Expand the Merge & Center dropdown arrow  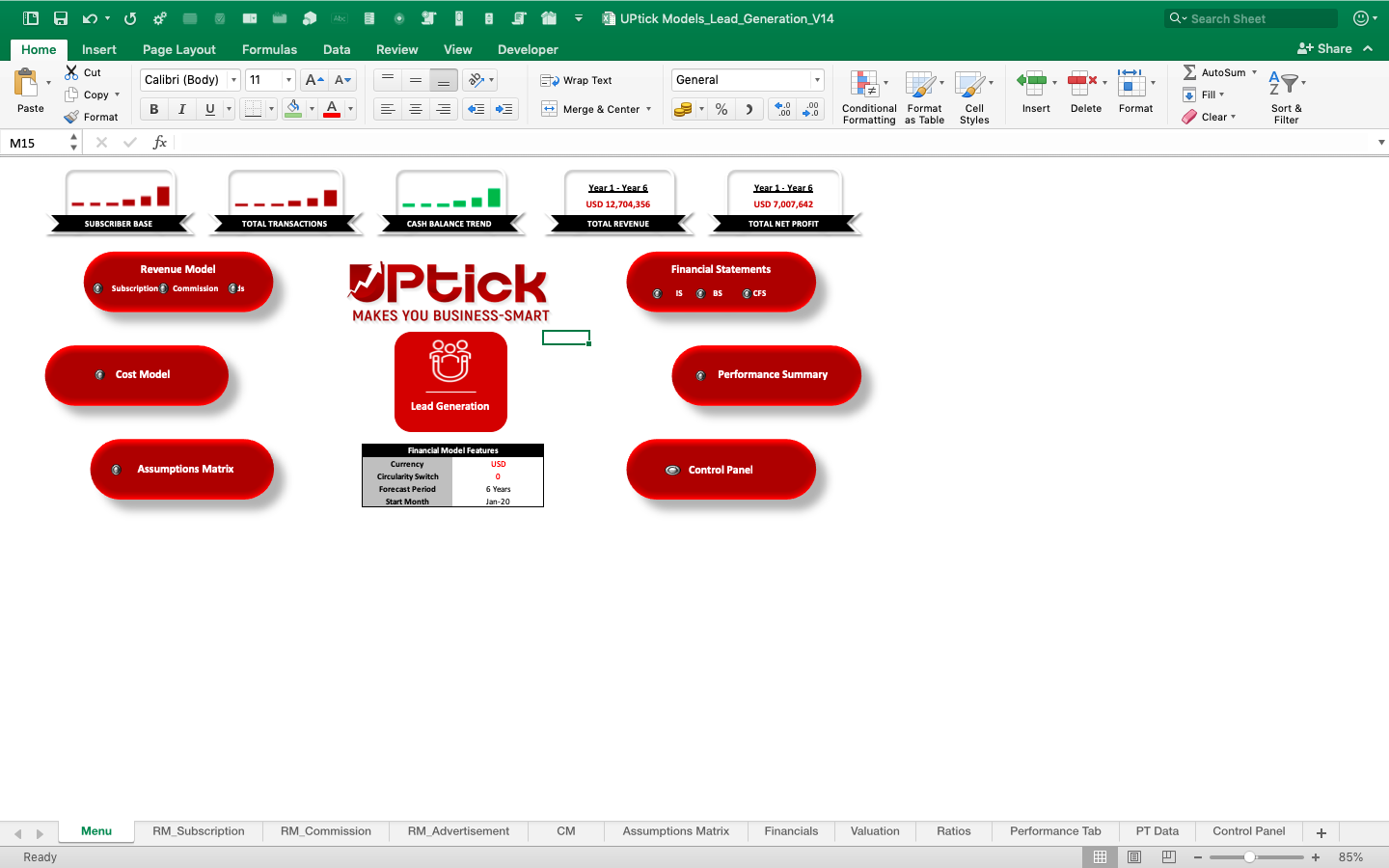(648, 109)
